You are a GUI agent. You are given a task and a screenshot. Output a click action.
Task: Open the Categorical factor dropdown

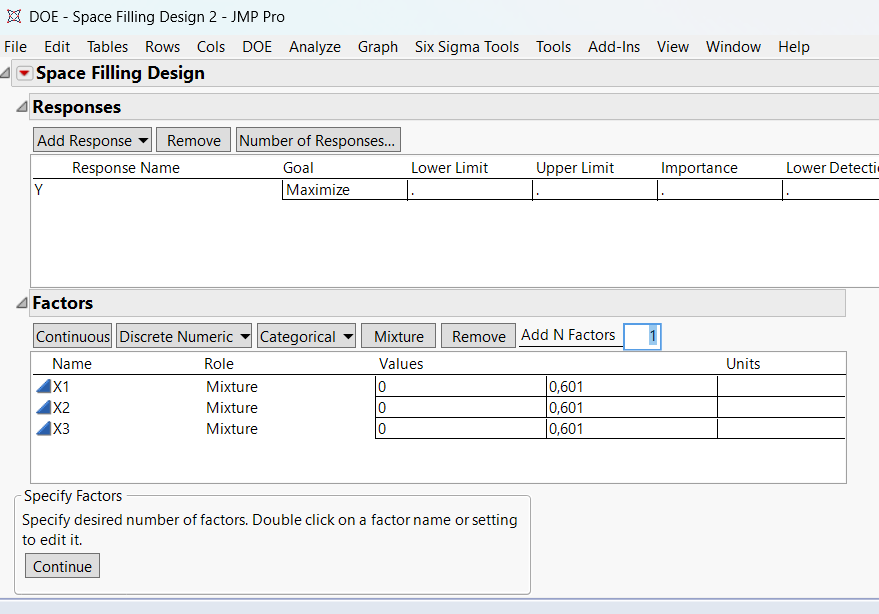[x=306, y=337]
